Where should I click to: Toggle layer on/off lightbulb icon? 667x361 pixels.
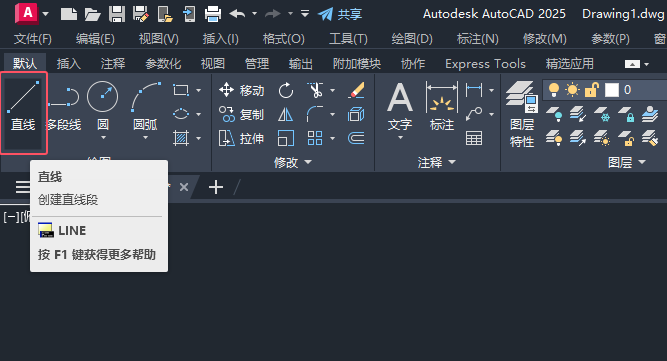coord(553,90)
